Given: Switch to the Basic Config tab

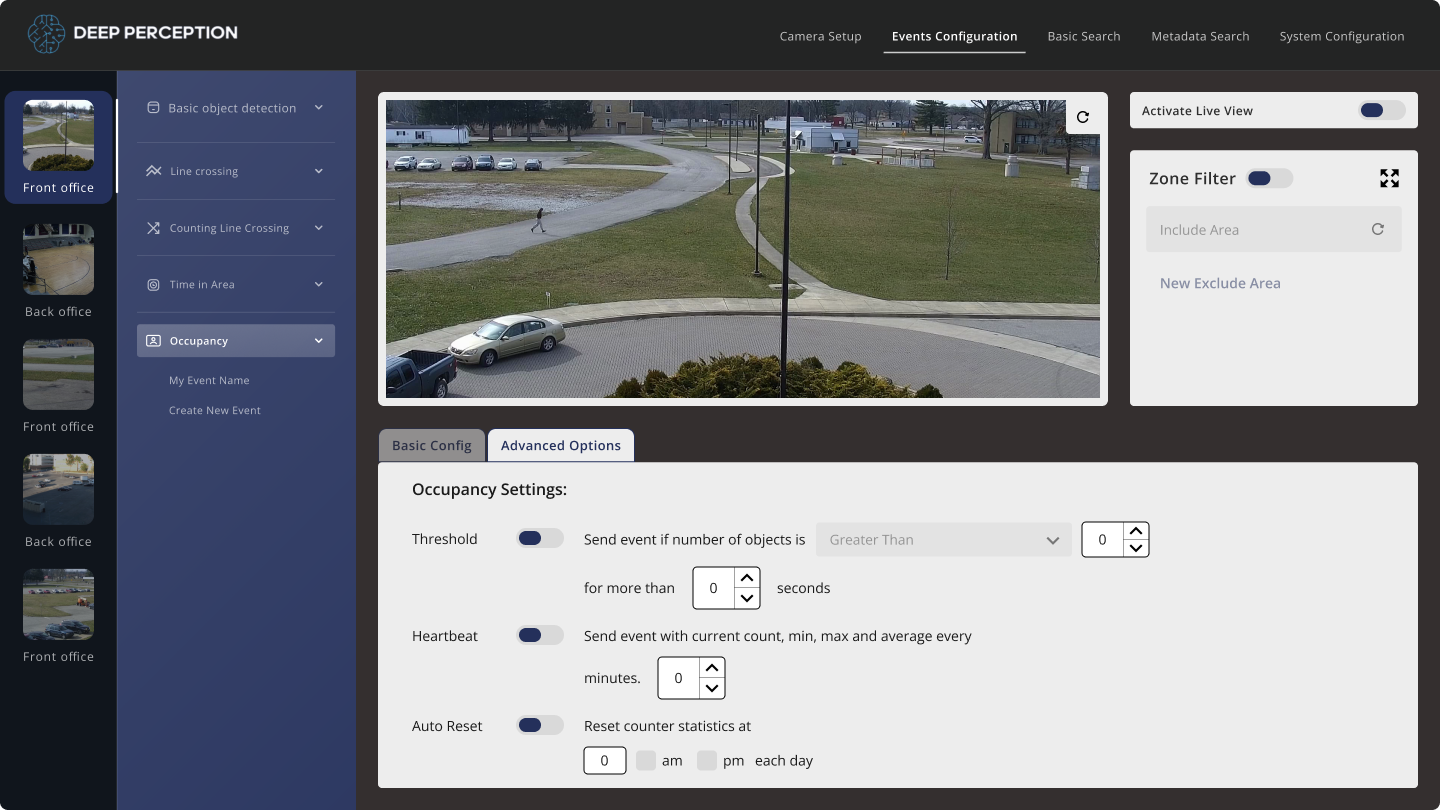Looking at the screenshot, I should 432,445.
